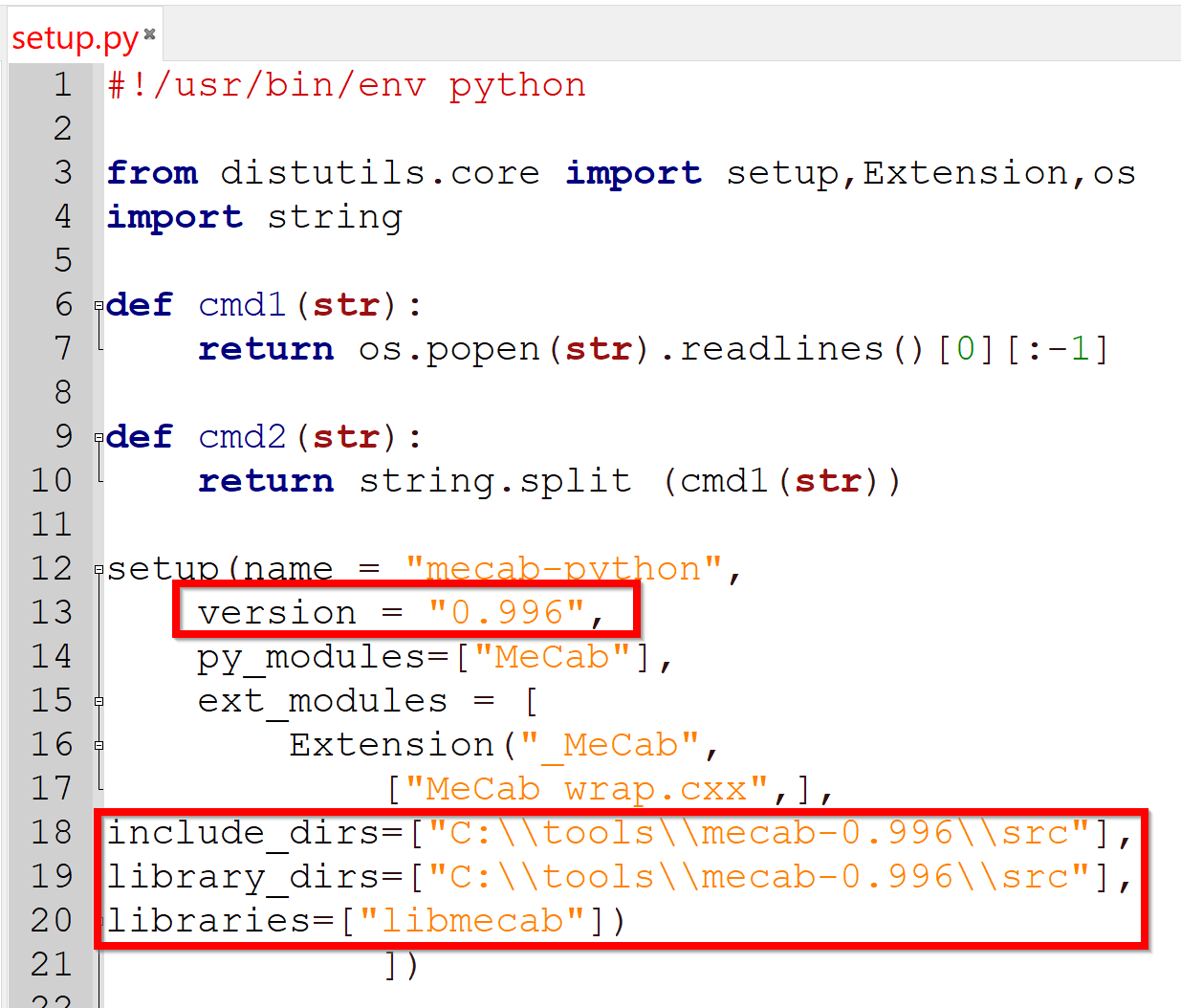1181x1008 pixels.
Task: Click the shebang line '#!/usr/bin/env python'
Action: tap(346, 85)
